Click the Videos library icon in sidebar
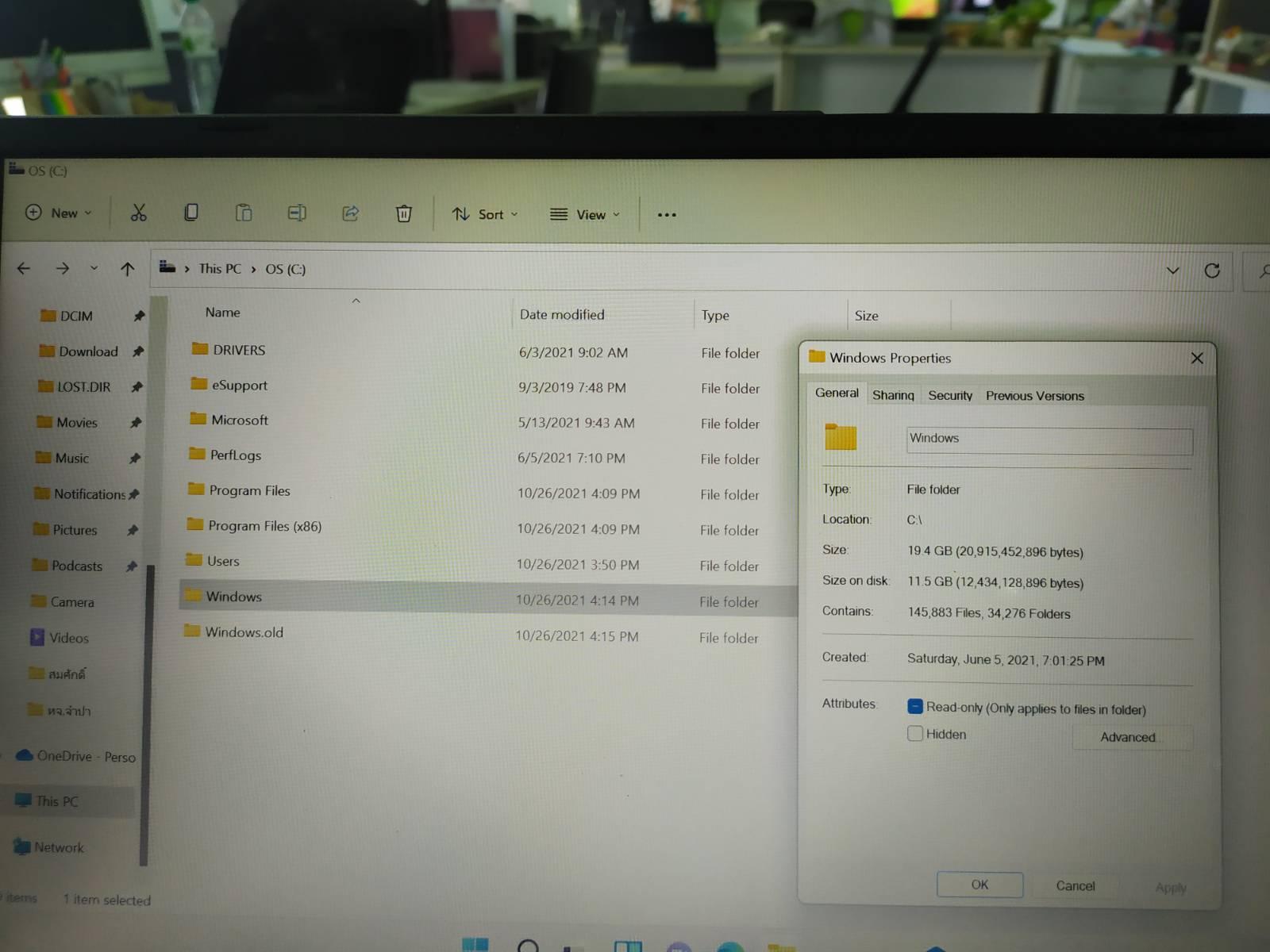Screen dimensions: 1270x952 (37, 637)
